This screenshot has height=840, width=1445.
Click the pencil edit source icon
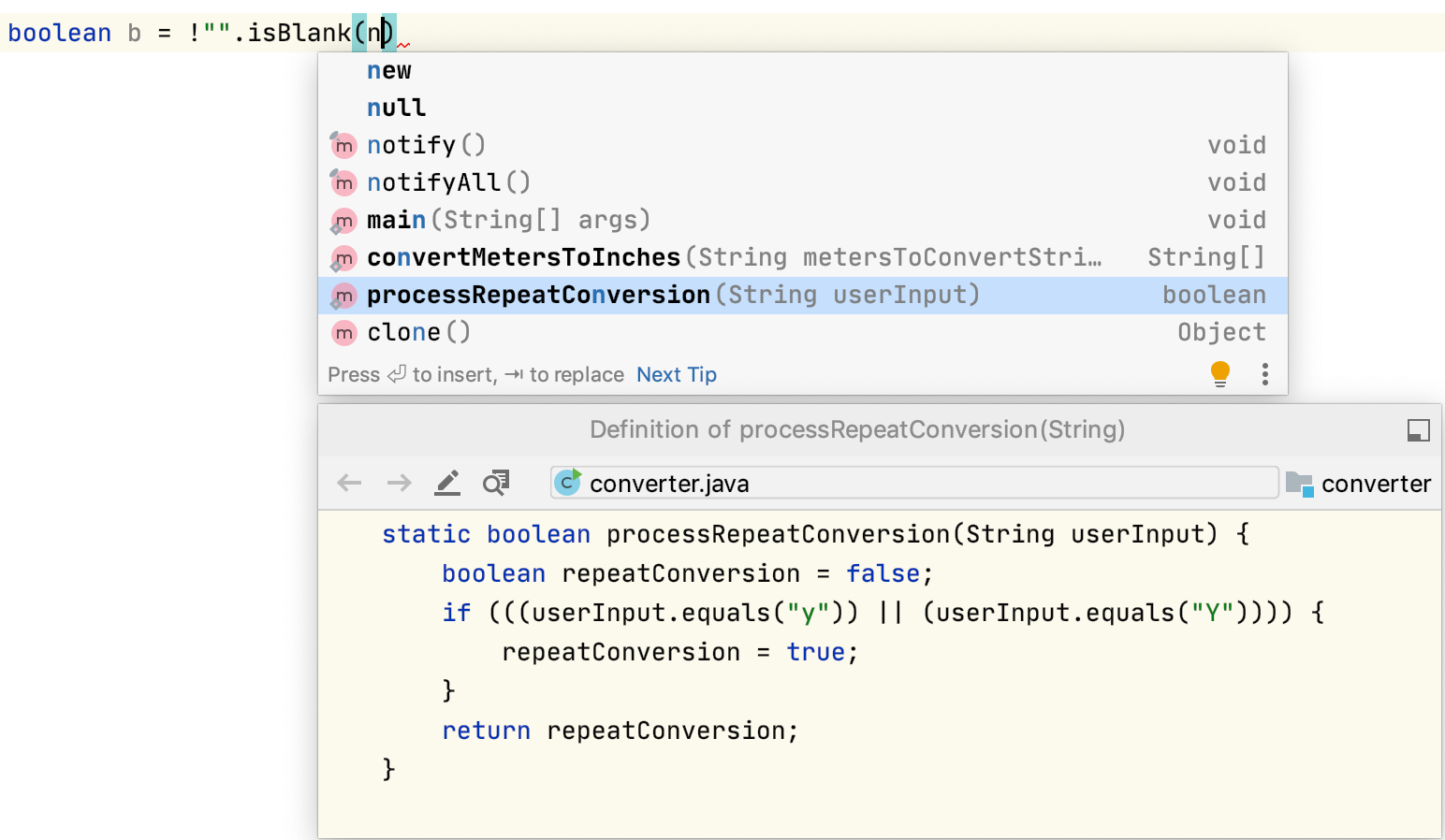click(447, 483)
